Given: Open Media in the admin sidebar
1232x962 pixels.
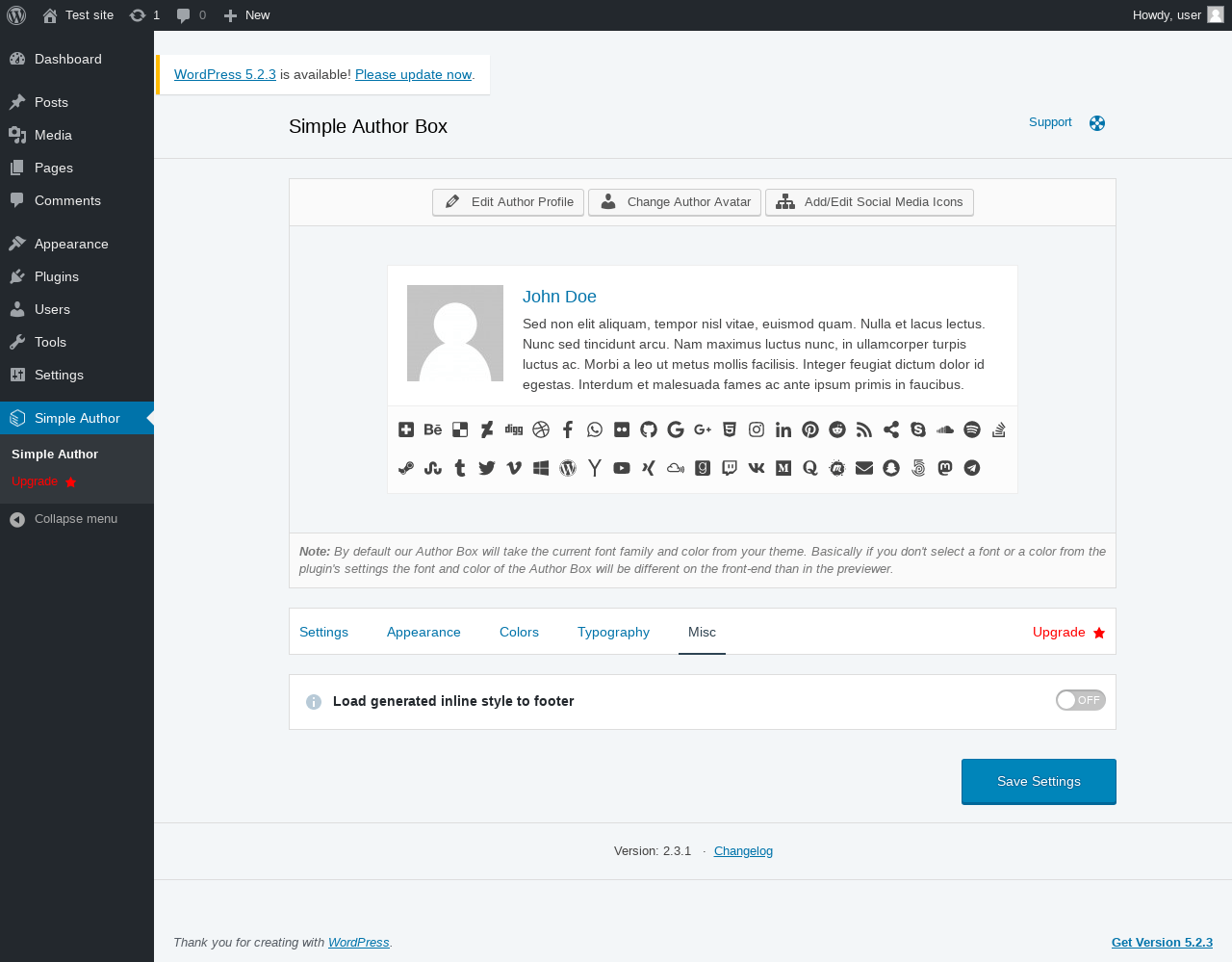Looking at the screenshot, I should click(x=77, y=135).
